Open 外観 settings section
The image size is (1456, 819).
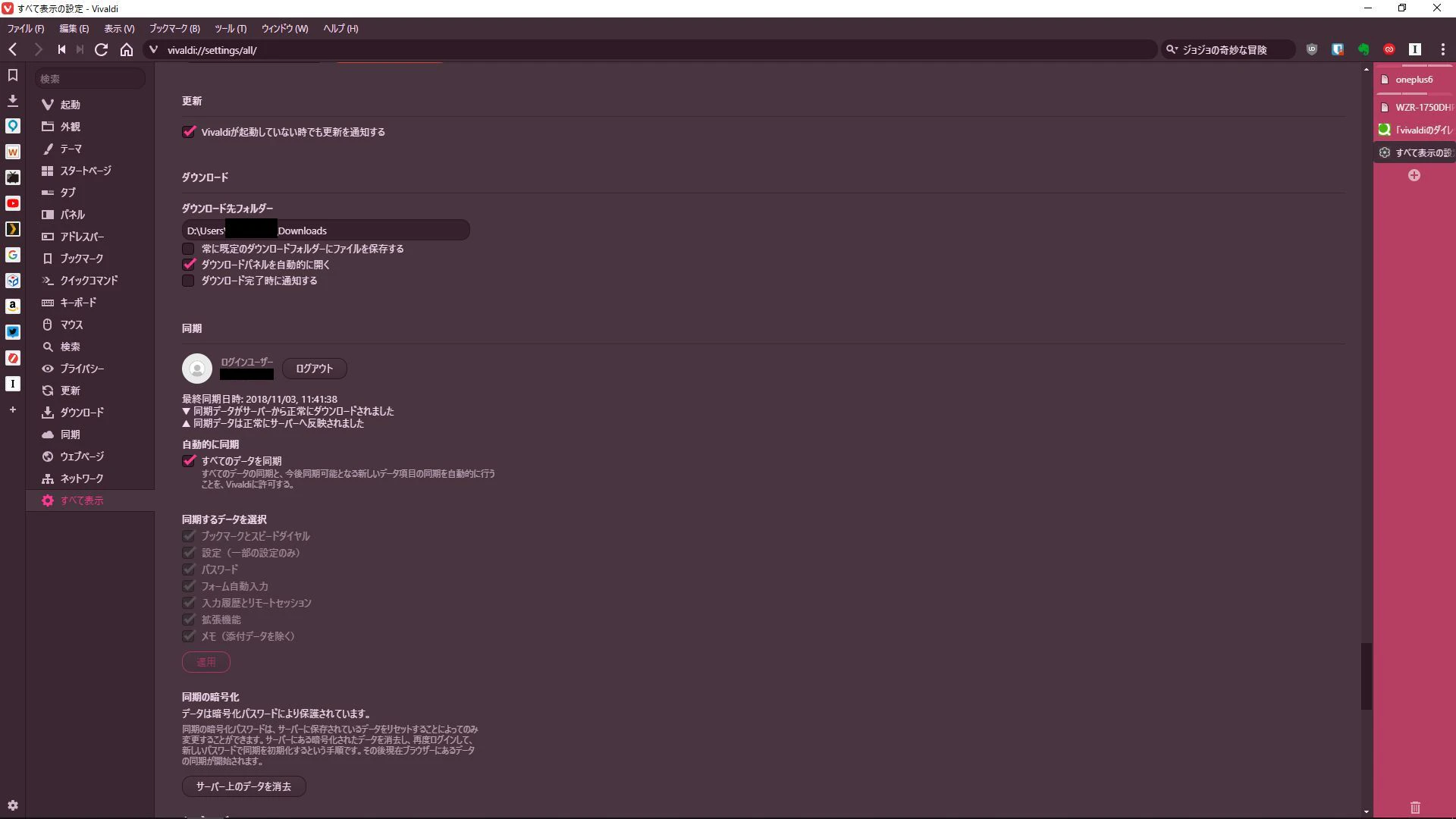[90, 127]
